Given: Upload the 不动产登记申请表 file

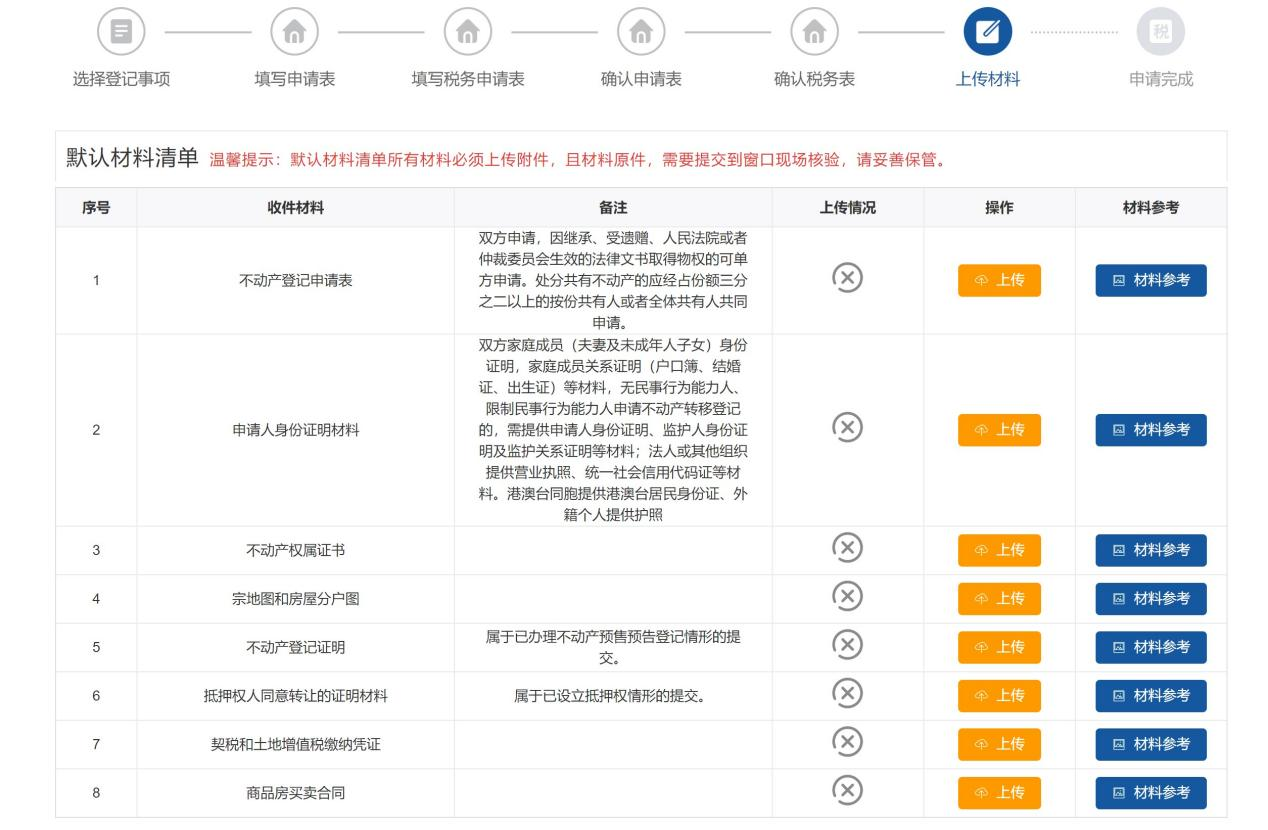Looking at the screenshot, I should (x=999, y=281).
